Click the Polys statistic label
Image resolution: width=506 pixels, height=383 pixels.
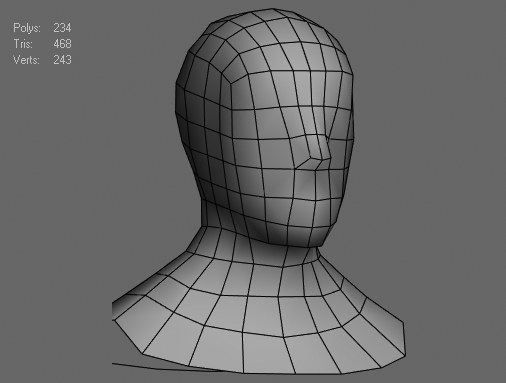(x=27, y=28)
